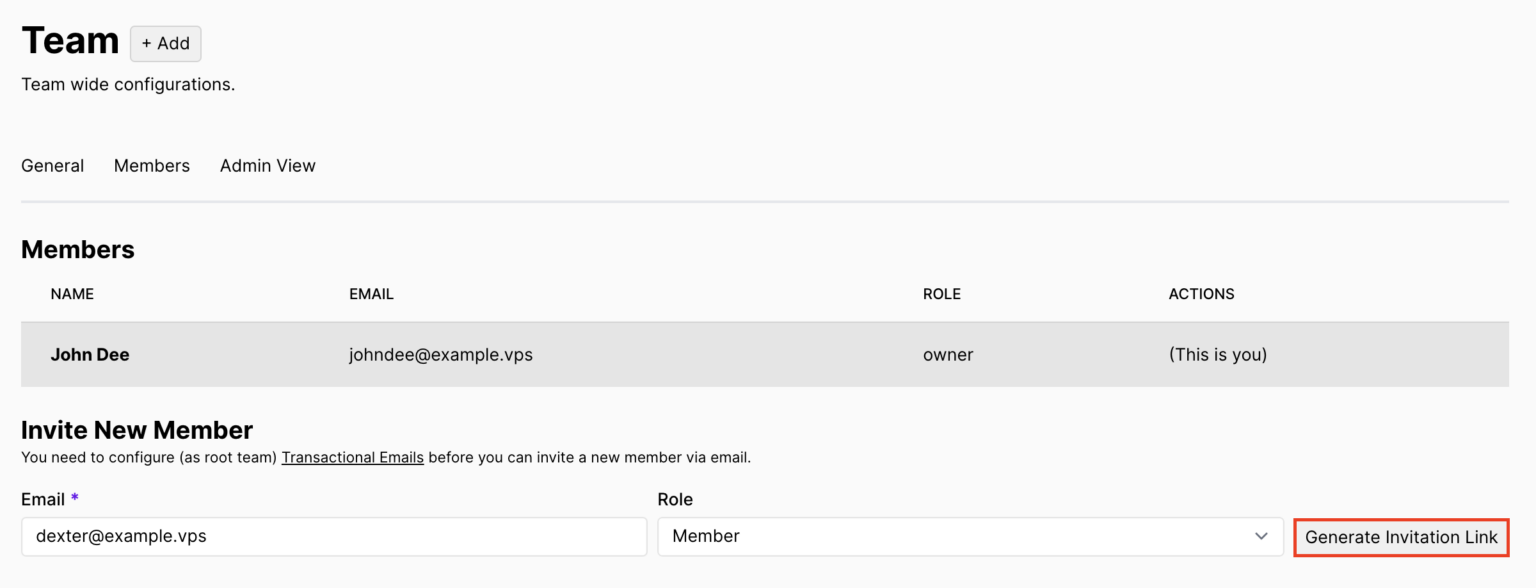Switch to the General tab

tap(52, 165)
